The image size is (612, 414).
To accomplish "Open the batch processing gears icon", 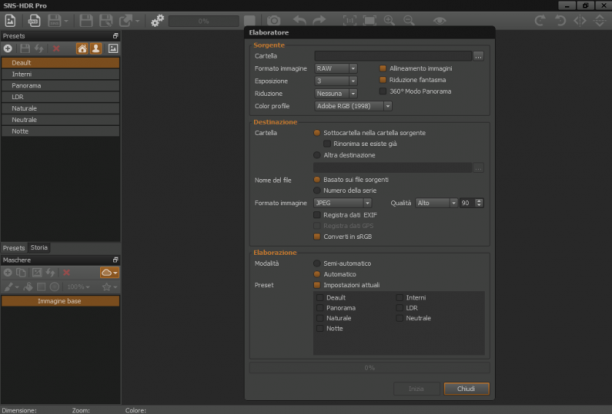I will point(157,20).
